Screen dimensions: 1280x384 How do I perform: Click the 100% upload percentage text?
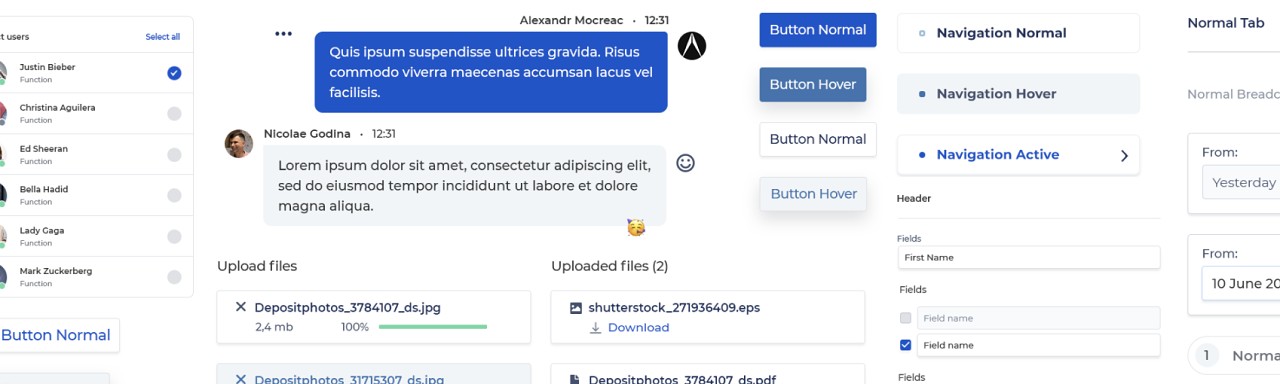[355, 327]
